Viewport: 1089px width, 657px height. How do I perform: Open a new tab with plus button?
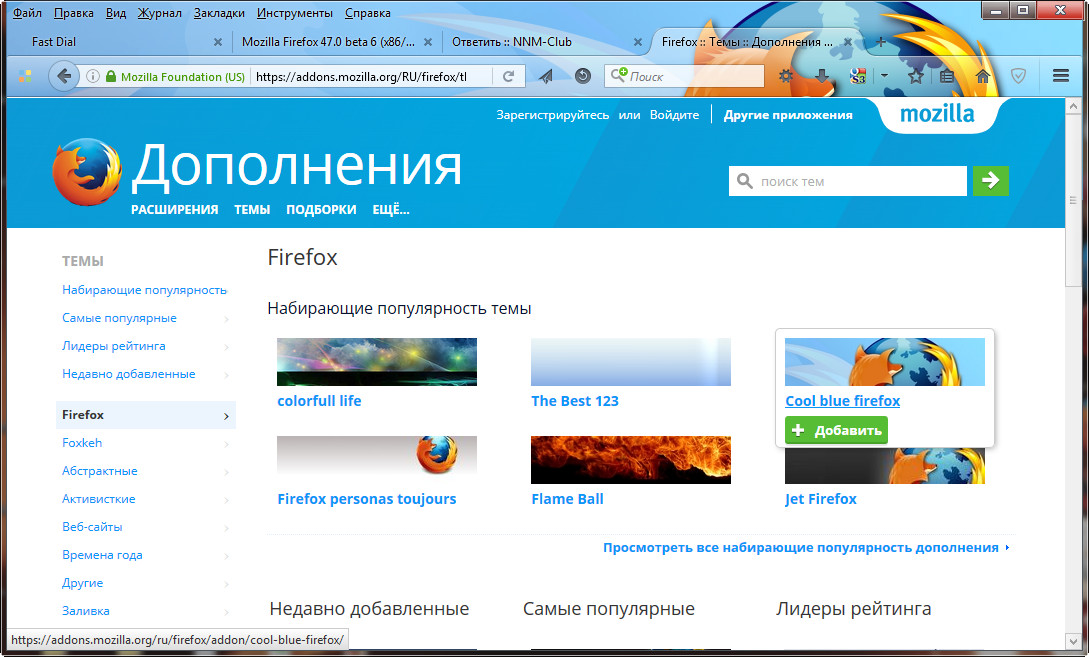880,42
